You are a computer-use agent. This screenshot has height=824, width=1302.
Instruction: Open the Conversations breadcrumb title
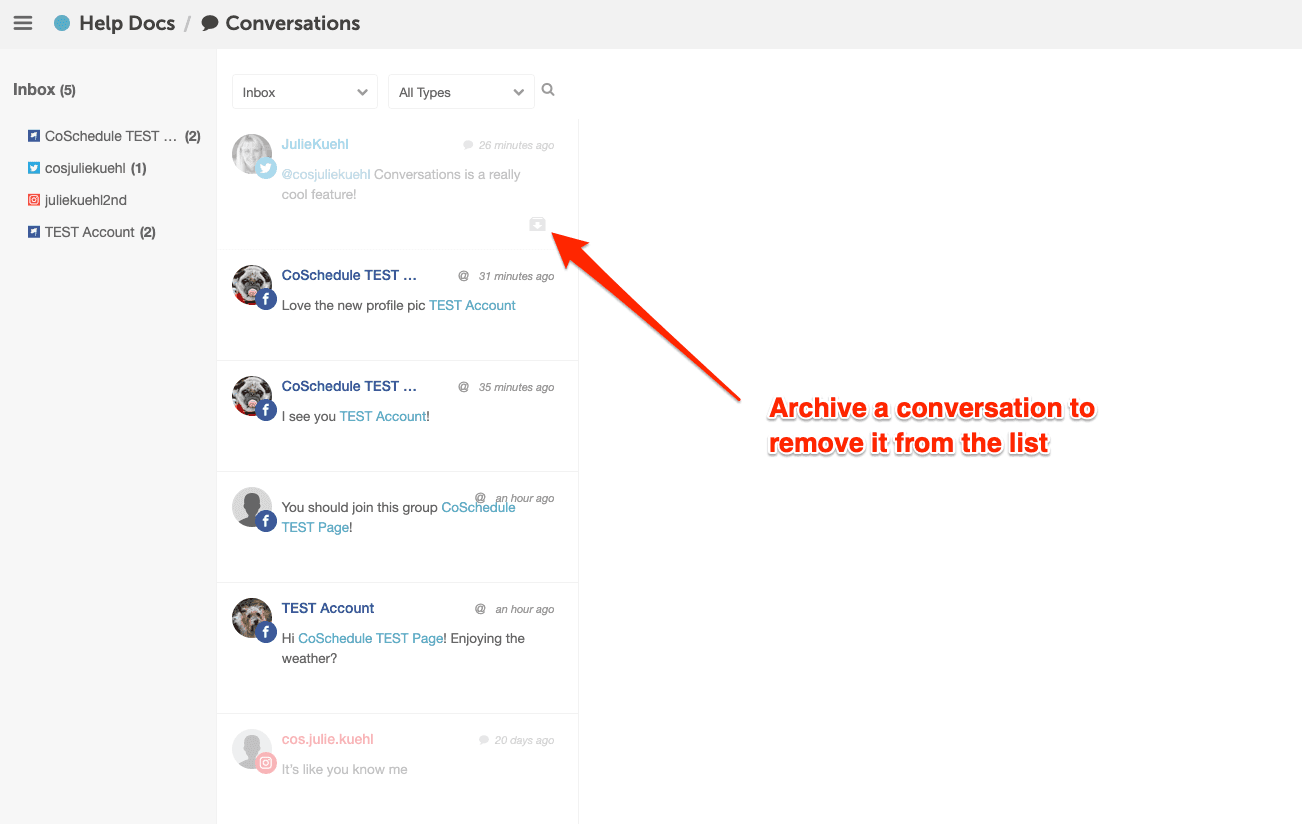(x=293, y=23)
